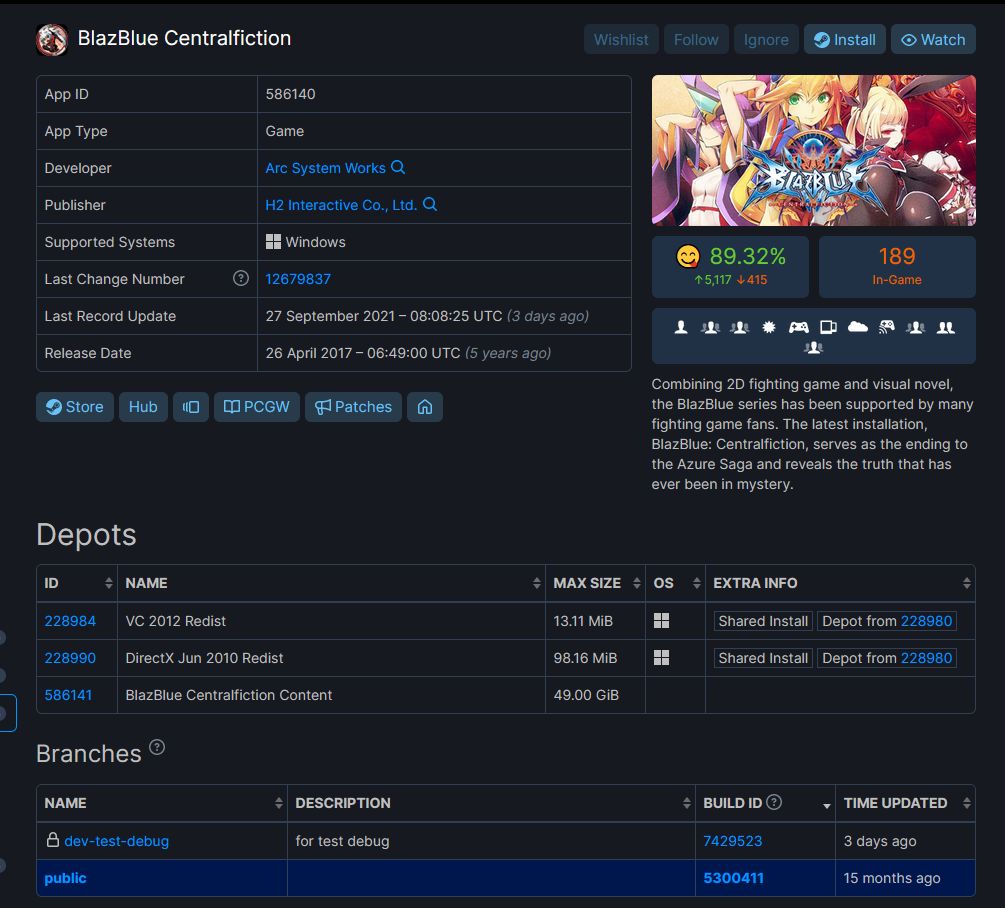Screen dimensions: 1005x908
Task: Open depot 228990
Action: pos(70,658)
